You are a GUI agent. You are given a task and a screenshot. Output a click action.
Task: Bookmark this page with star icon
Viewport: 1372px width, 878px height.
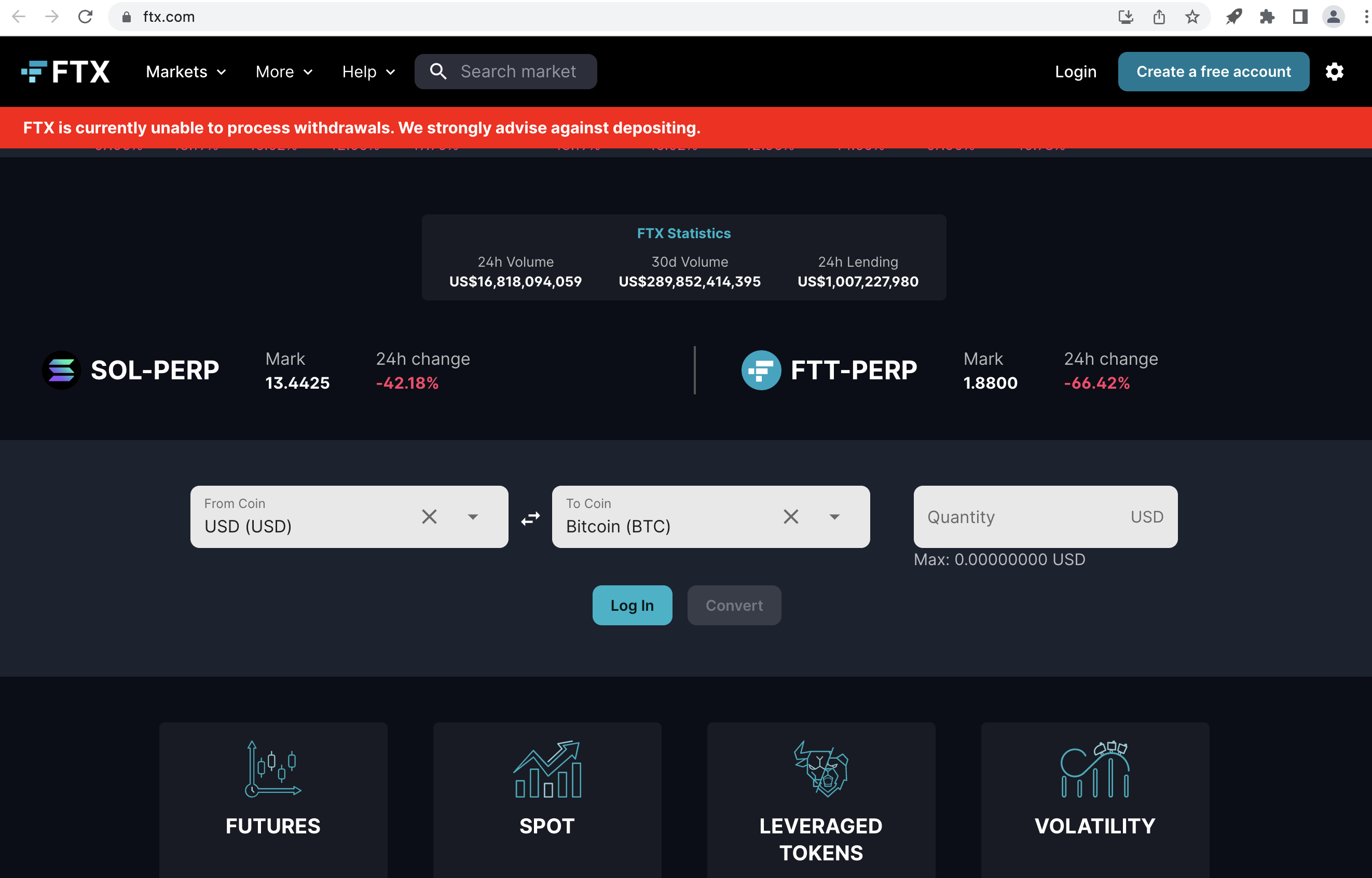pyautogui.click(x=1192, y=17)
